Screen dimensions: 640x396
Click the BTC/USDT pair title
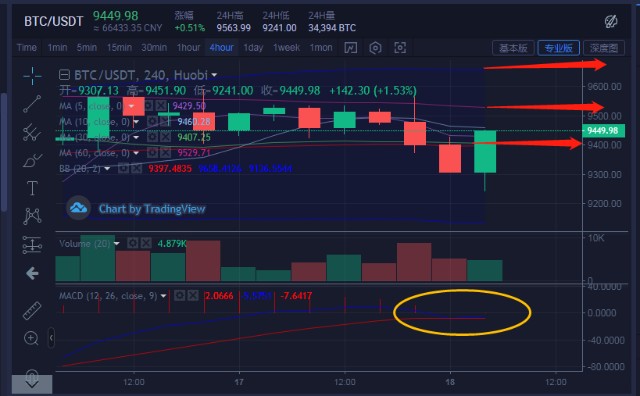[x=53, y=21]
